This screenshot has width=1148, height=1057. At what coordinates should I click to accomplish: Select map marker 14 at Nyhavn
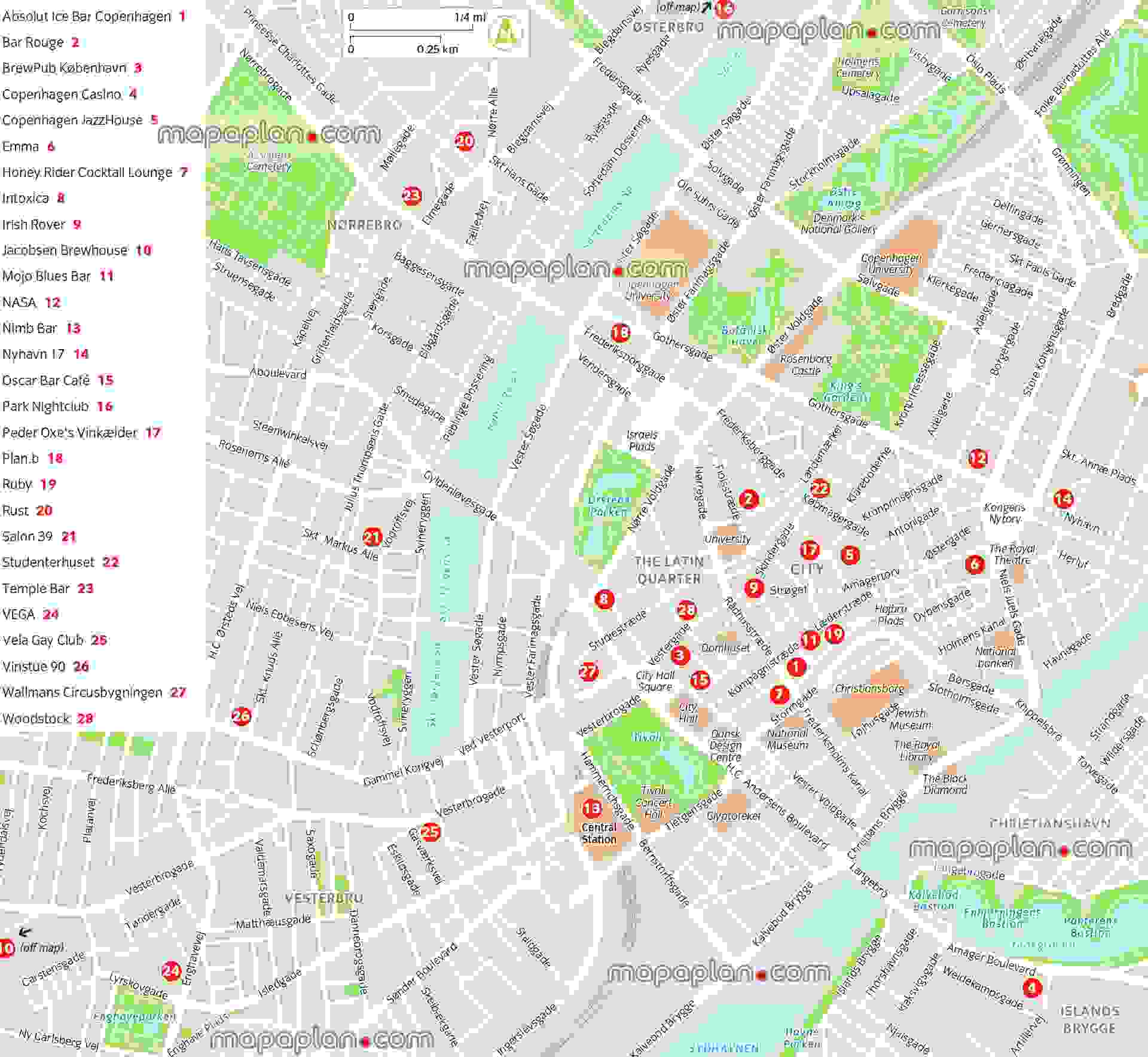(x=1063, y=498)
